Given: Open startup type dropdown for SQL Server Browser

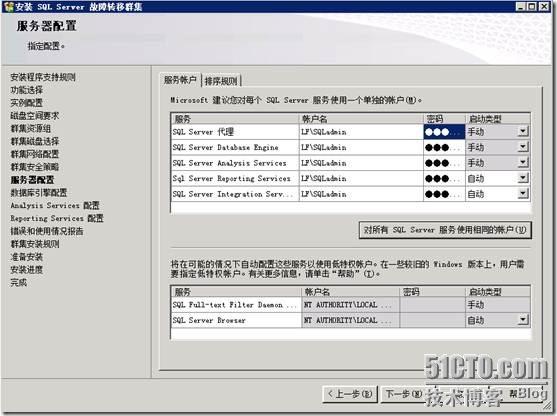Looking at the screenshot, I should click(x=522, y=320).
